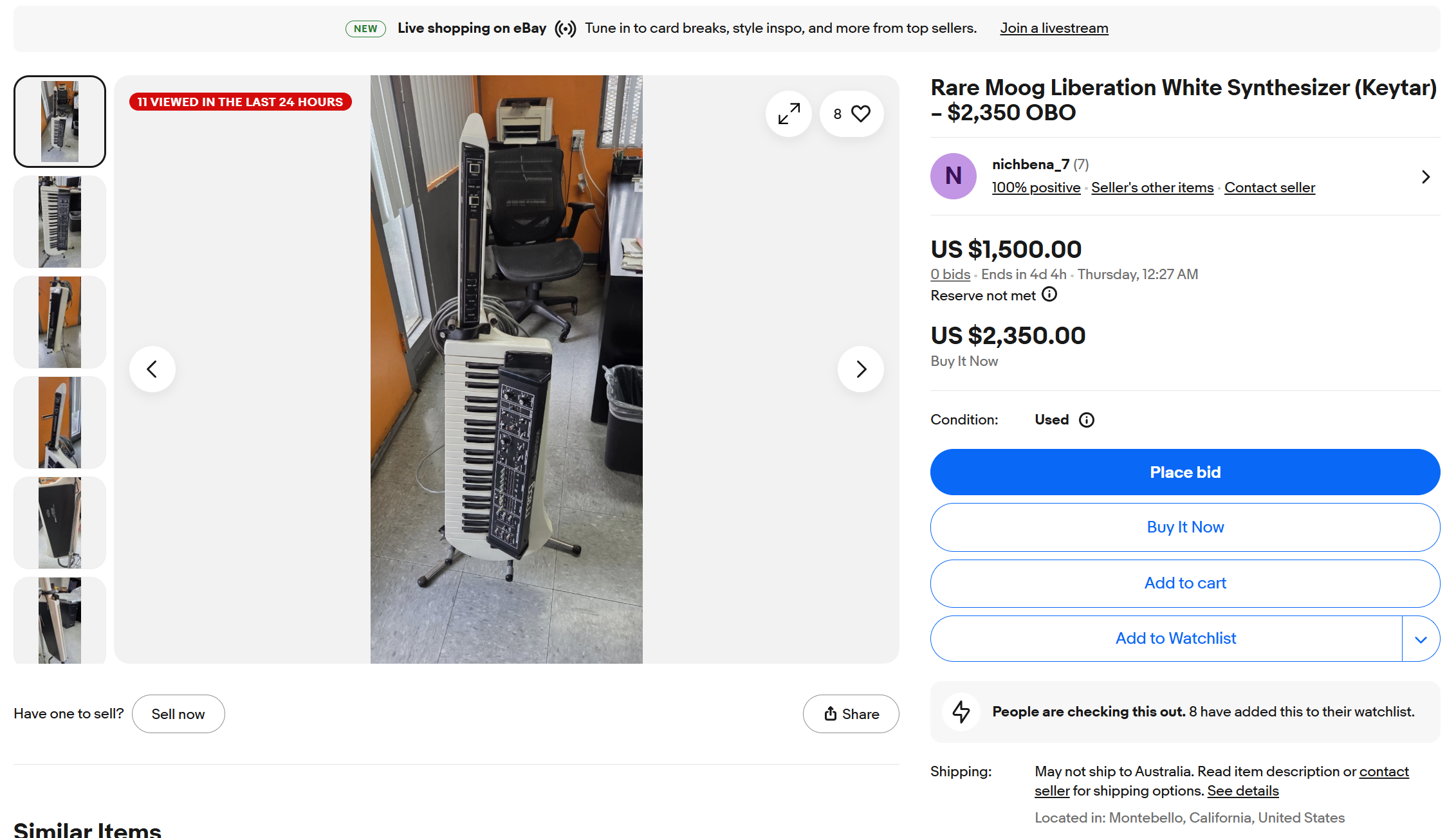
Task: Select the second thumbnail of keyboard close-up
Action: coord(60,222)
